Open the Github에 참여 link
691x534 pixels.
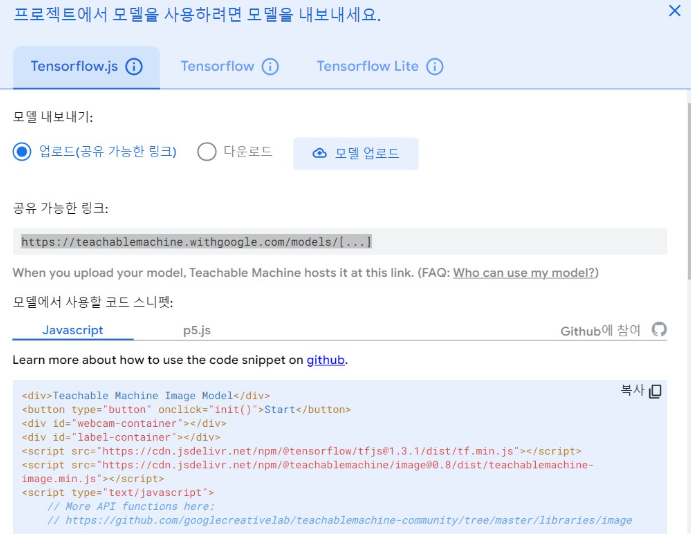(x=600, y=330)
